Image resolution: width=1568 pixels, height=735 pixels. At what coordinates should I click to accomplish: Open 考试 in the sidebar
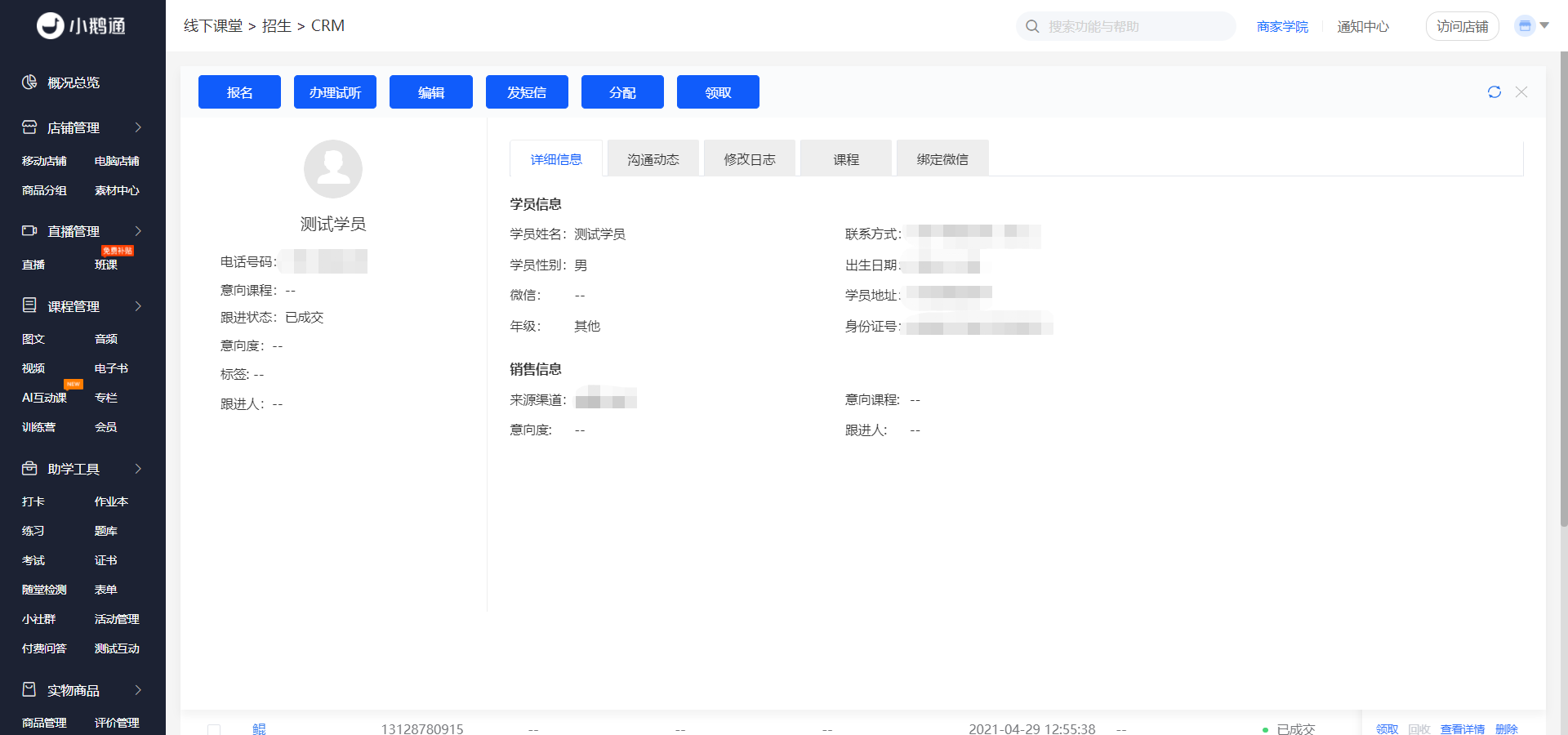(x=33, y=560)
